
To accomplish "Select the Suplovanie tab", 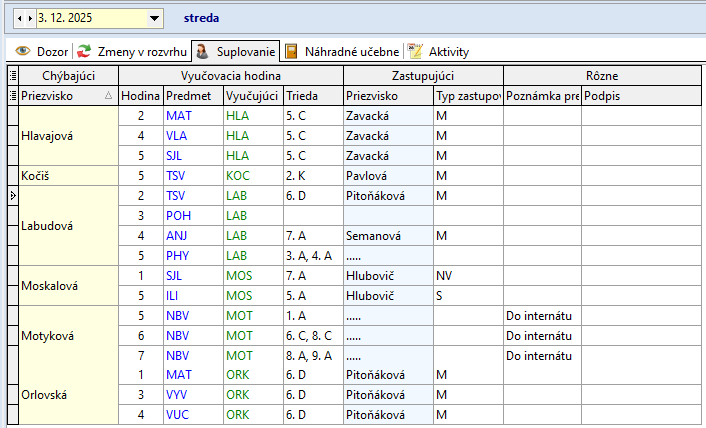I will point(236,51).
